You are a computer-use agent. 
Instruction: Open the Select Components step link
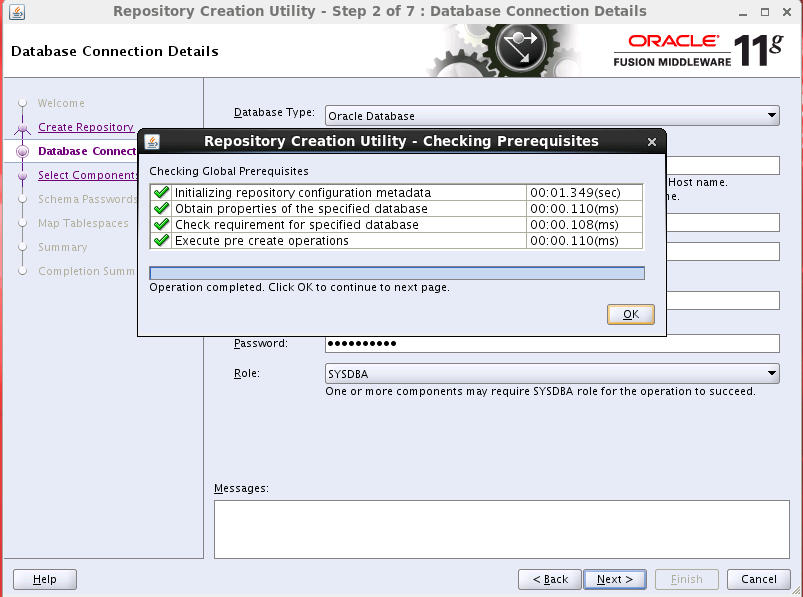tap(88, 175)
